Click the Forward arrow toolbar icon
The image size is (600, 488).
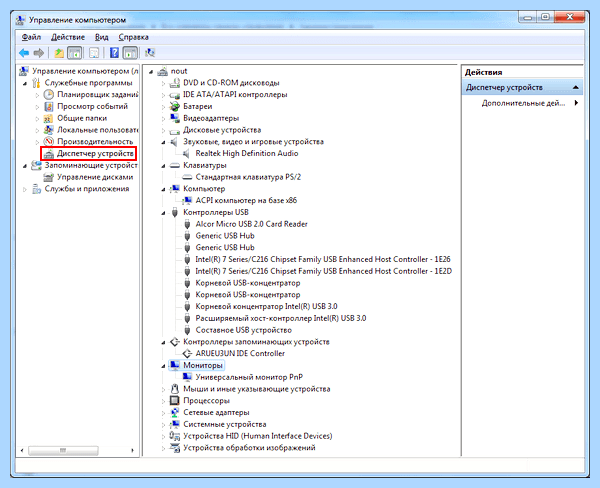pos(39,53)
